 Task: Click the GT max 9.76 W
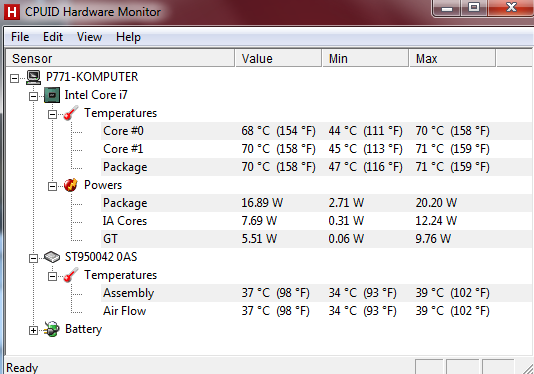pyautogui.click(x=433, y=239)
